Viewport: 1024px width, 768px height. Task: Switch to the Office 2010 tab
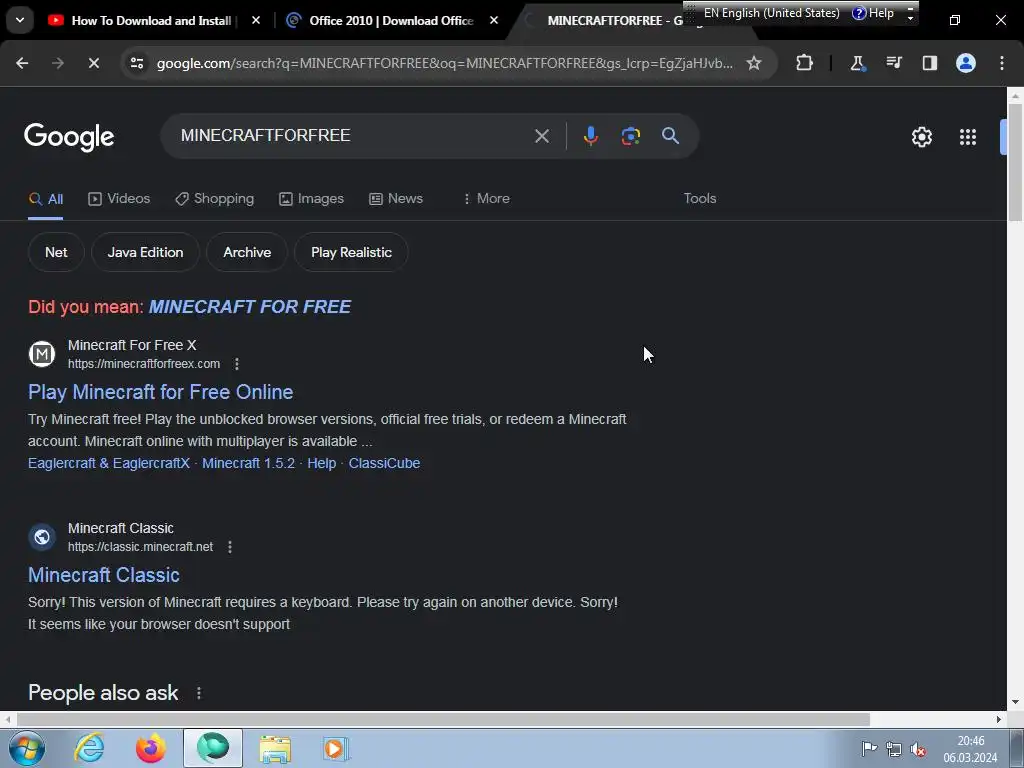pos(382,21)
